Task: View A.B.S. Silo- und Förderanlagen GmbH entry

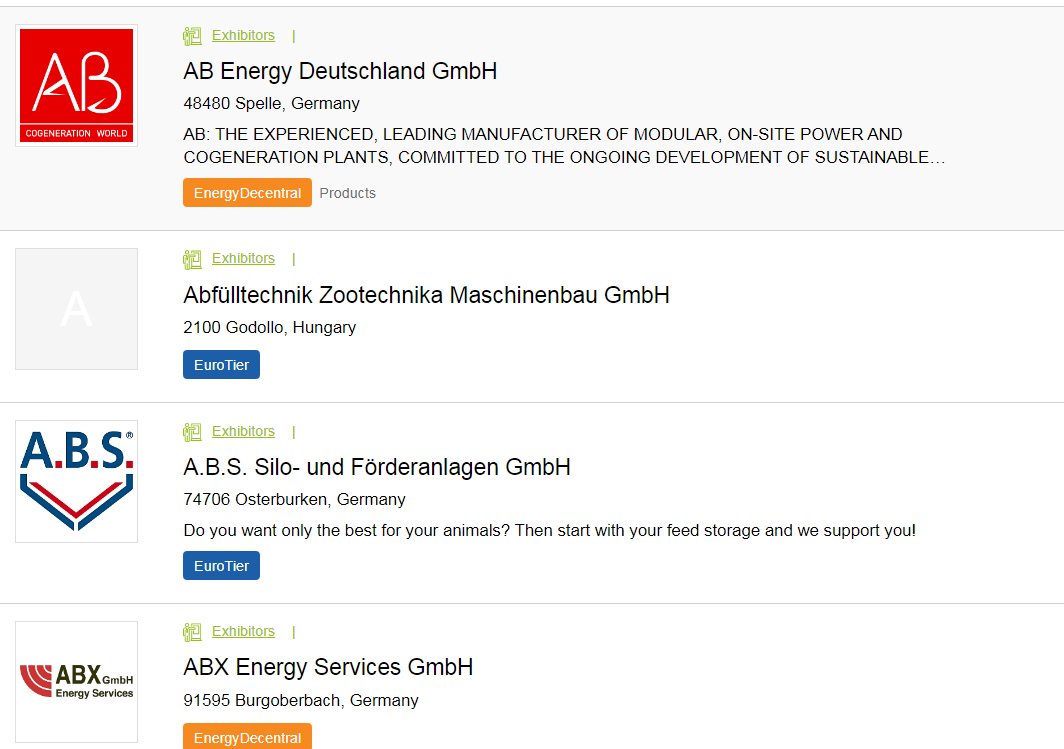Action: point(377,467)
